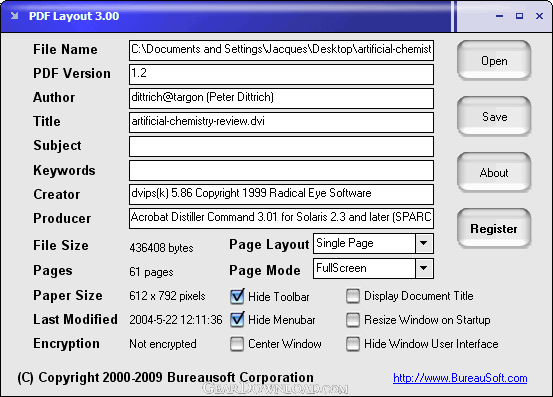Image resolution: width=553 pixels, height=397 pixels.
Task: Show the About dialog
Action: pos(494,173)
